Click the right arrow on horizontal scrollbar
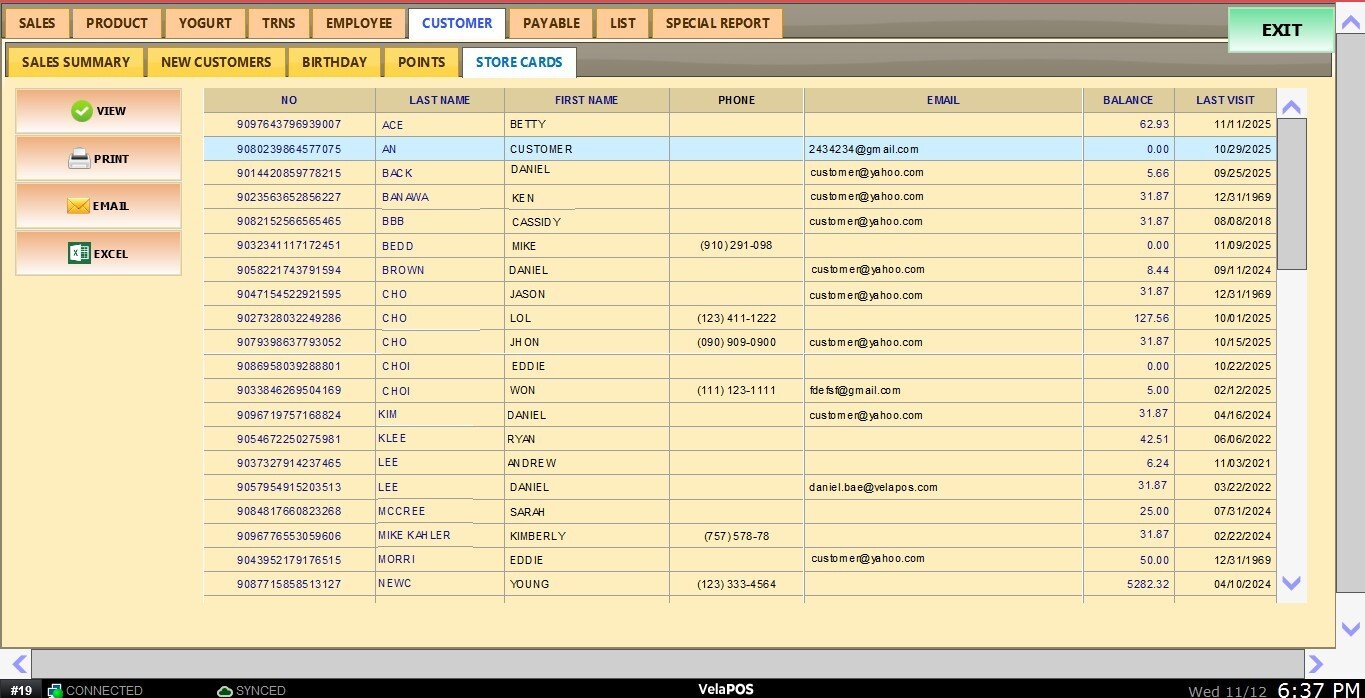 coord(1316,663)
